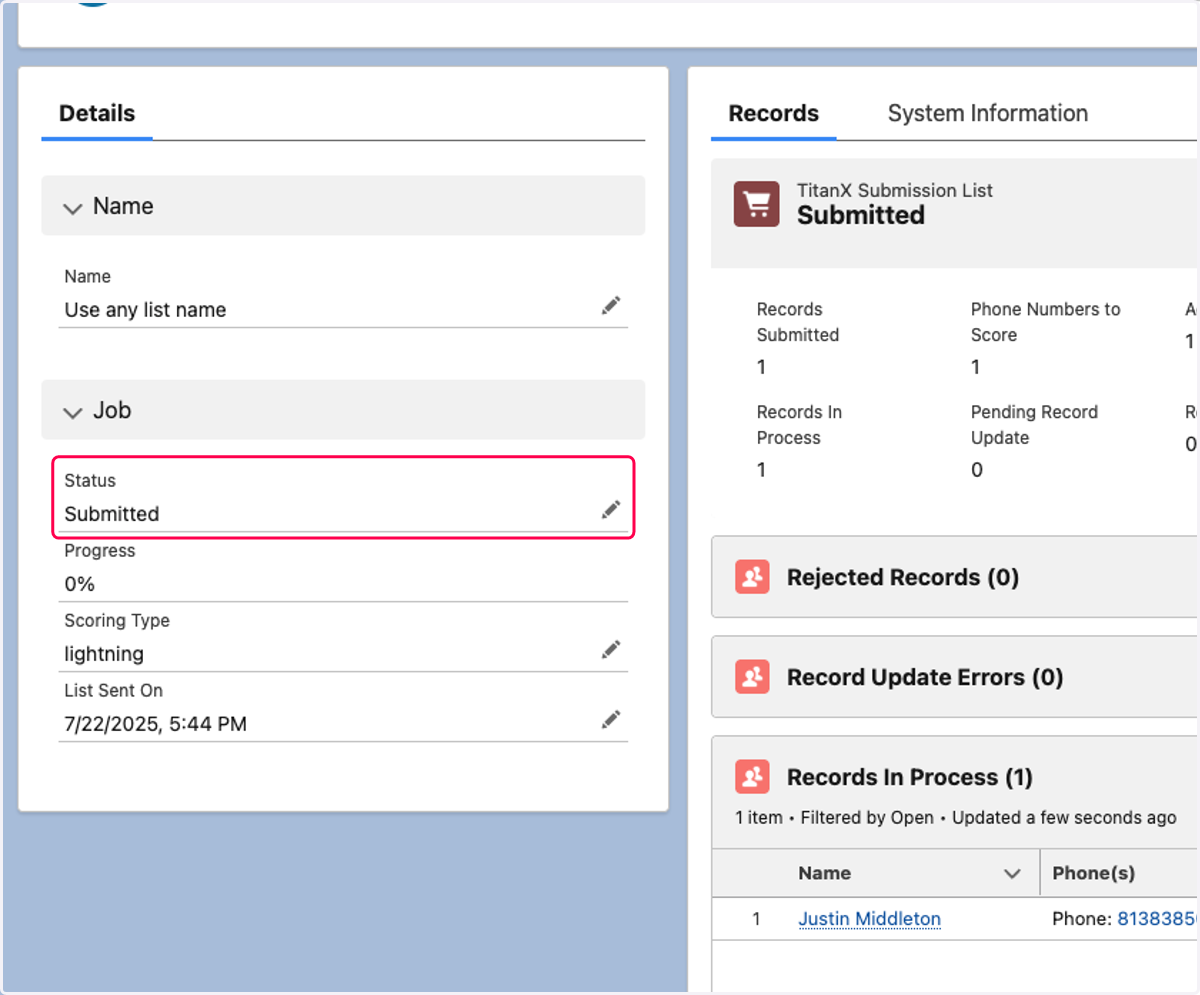Open the Justin Middleton record link
Viewport: 1200px width, 995px height.
pos(869,918)
